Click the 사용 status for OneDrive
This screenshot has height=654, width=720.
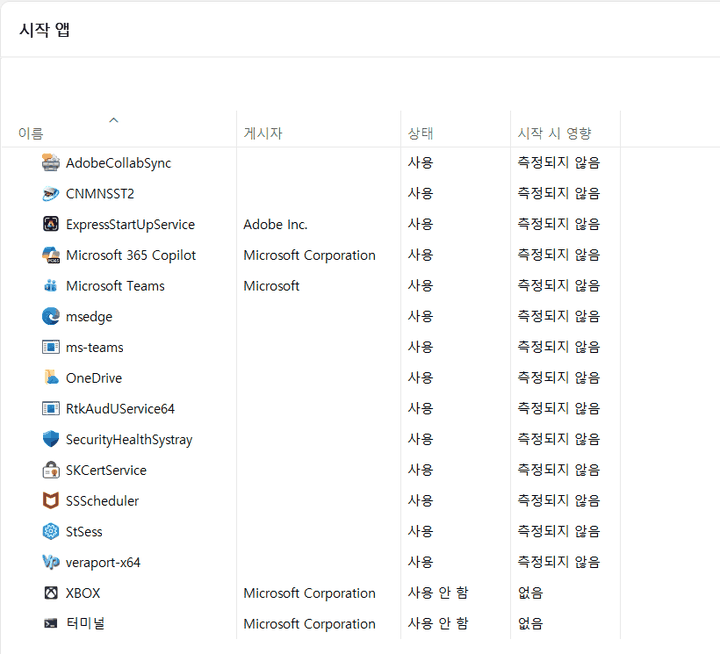coord(421,378)
